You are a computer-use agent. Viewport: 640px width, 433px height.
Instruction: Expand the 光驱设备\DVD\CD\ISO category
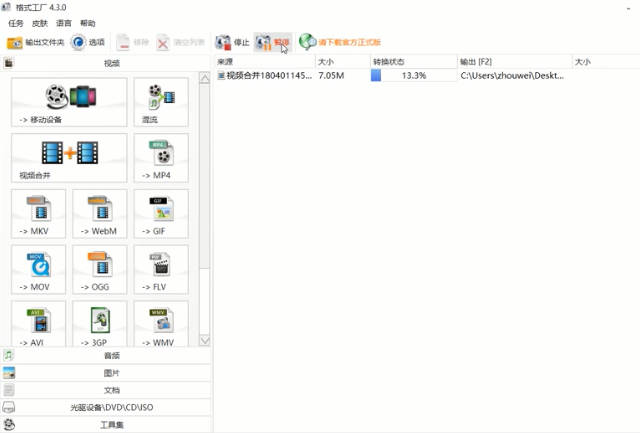point(106,407)
